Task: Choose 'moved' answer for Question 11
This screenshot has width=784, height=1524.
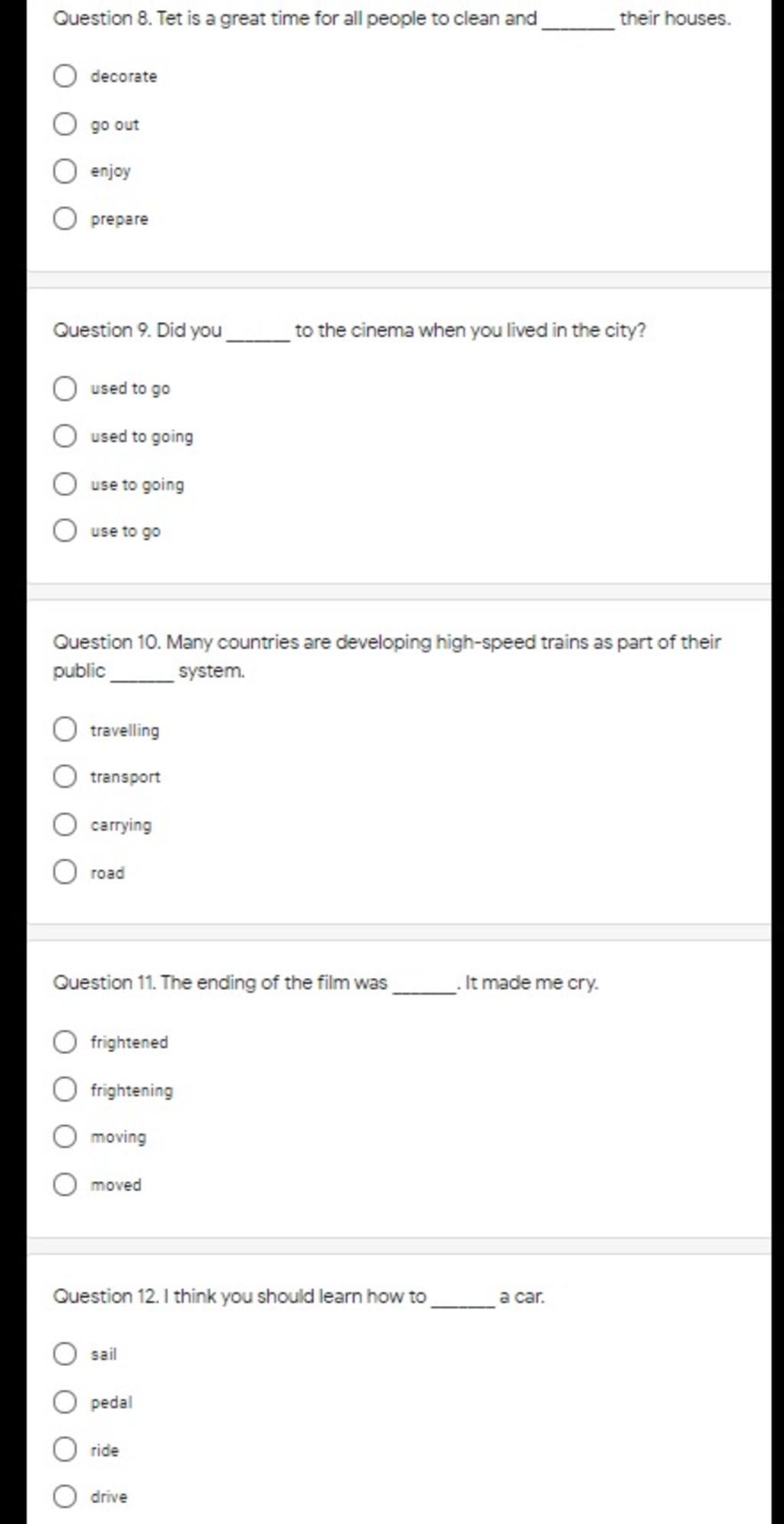Action: pos(65,1185)
